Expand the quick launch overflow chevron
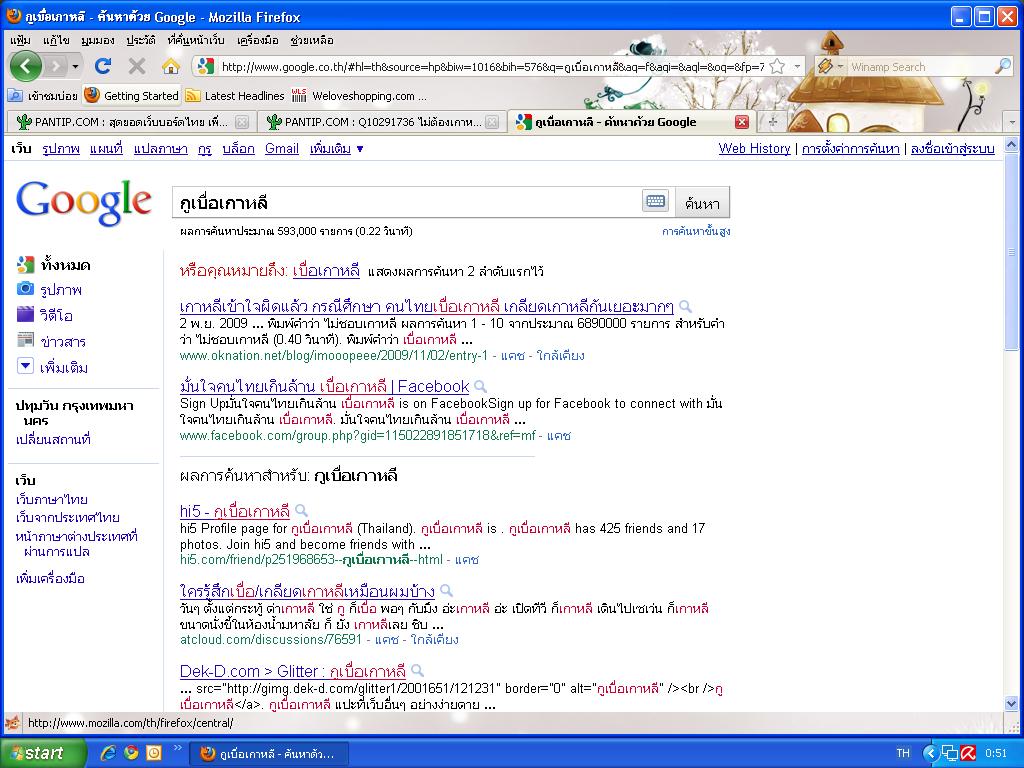The image size is (1024, 768). [x=177, y=748]
